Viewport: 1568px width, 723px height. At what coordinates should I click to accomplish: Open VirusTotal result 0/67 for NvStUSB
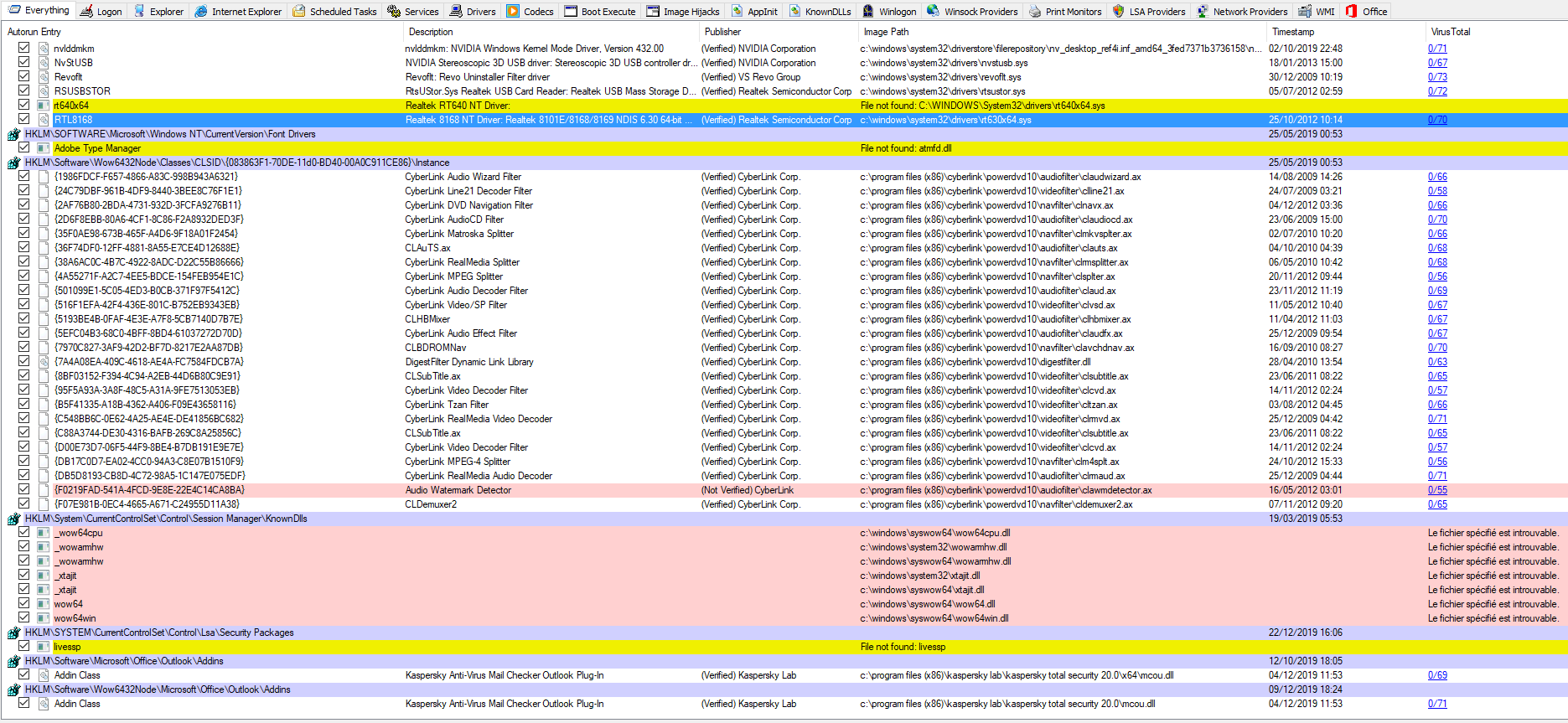click(x=1437, y=63)
